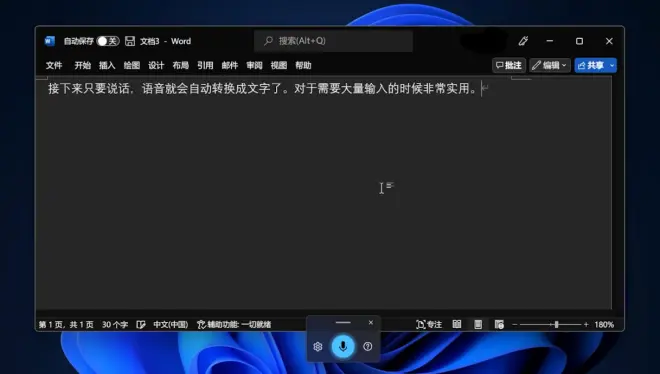This screenshot has width=660, height=374.
Task: Open the 编辑 mode dropdown
Action: tap(550, 65)
